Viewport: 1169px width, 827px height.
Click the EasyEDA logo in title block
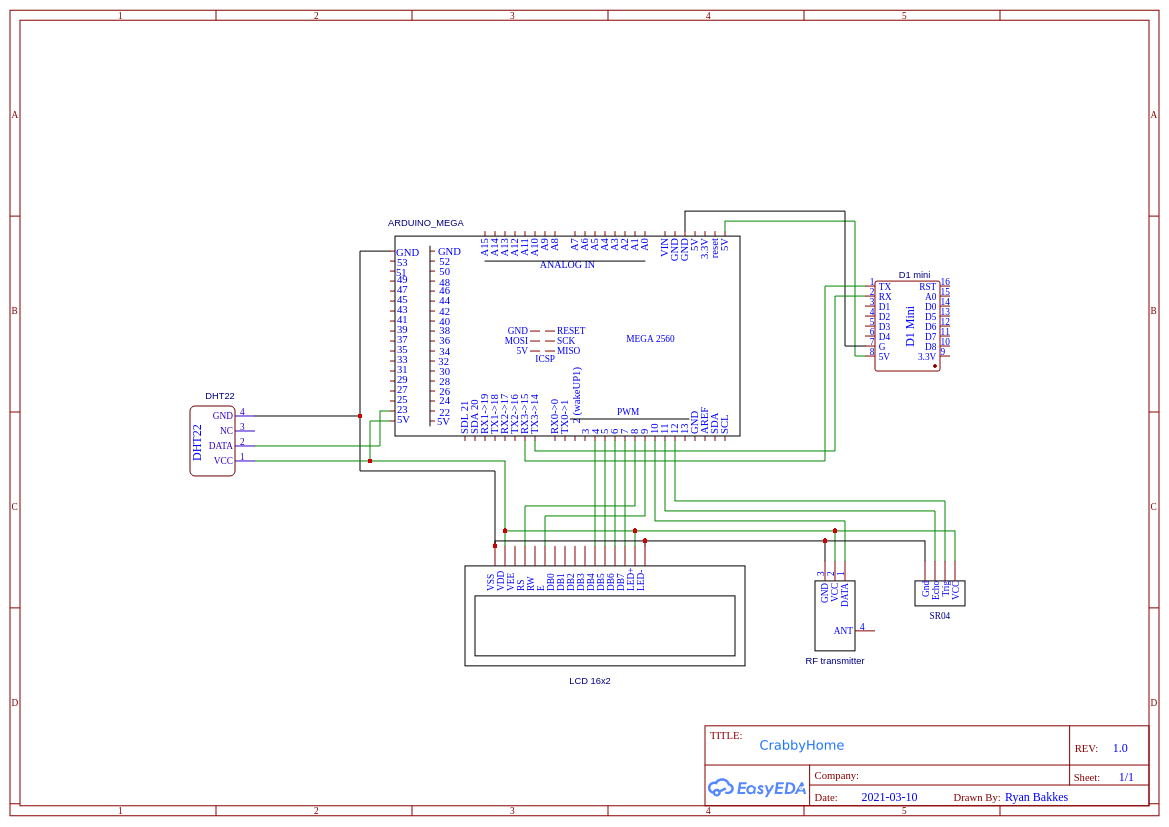(x=757, y=787)
